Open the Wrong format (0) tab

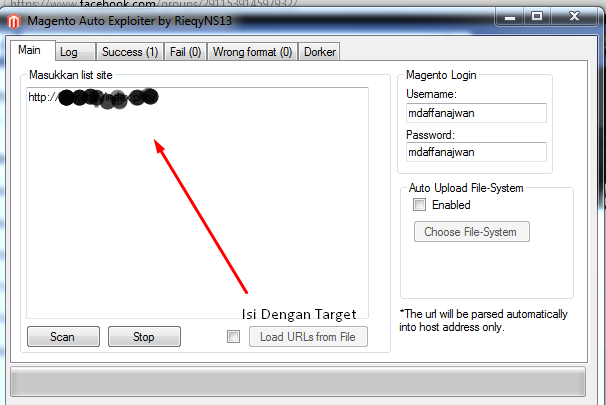click(x=252, y=52)
